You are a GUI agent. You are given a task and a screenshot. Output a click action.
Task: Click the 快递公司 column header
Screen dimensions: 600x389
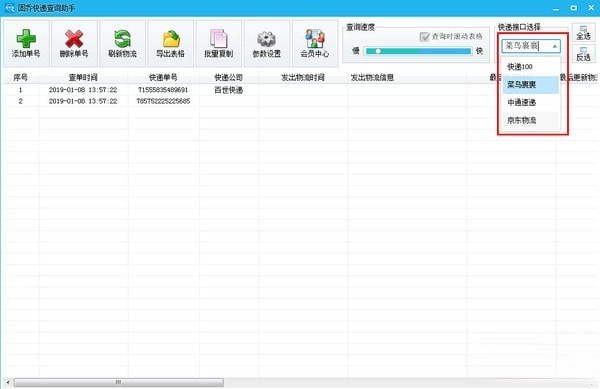click(228, 78)
